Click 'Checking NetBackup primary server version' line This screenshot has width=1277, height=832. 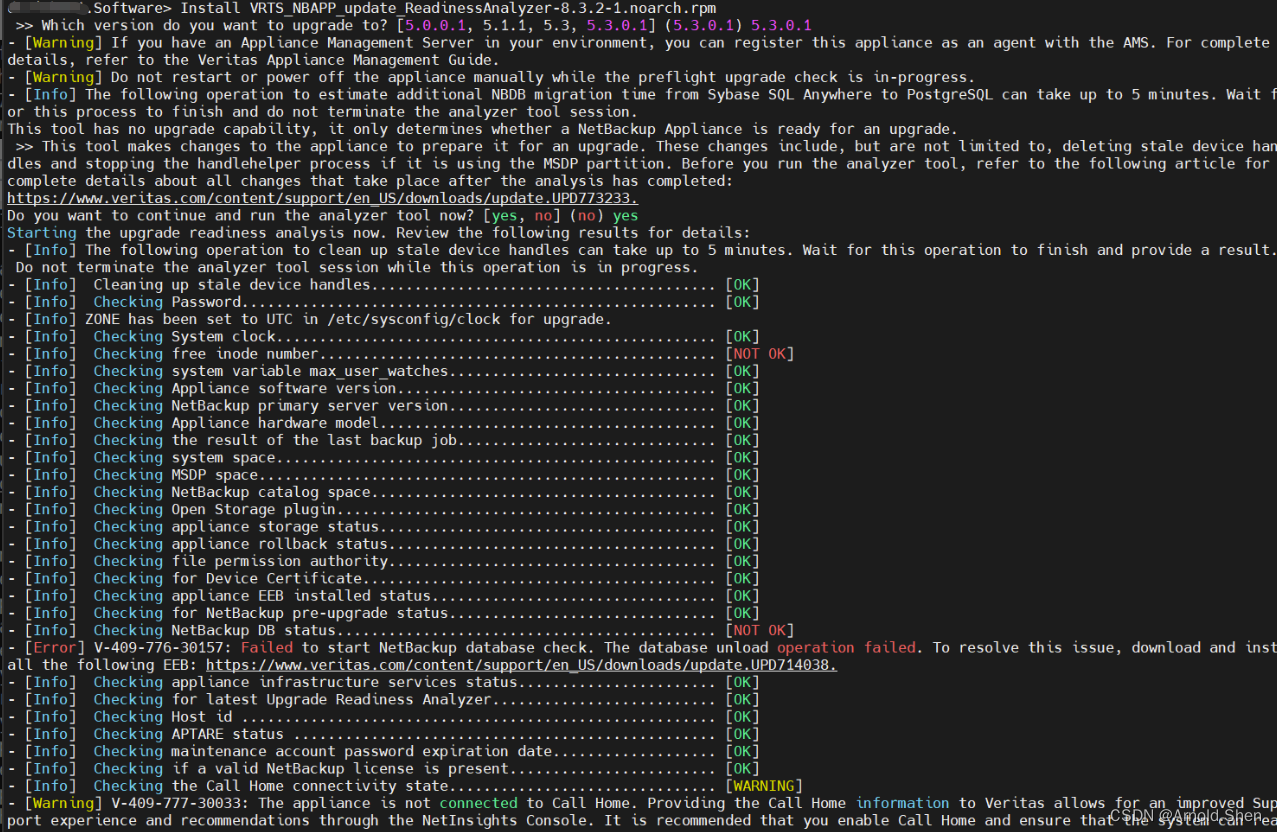pos(384,406)
